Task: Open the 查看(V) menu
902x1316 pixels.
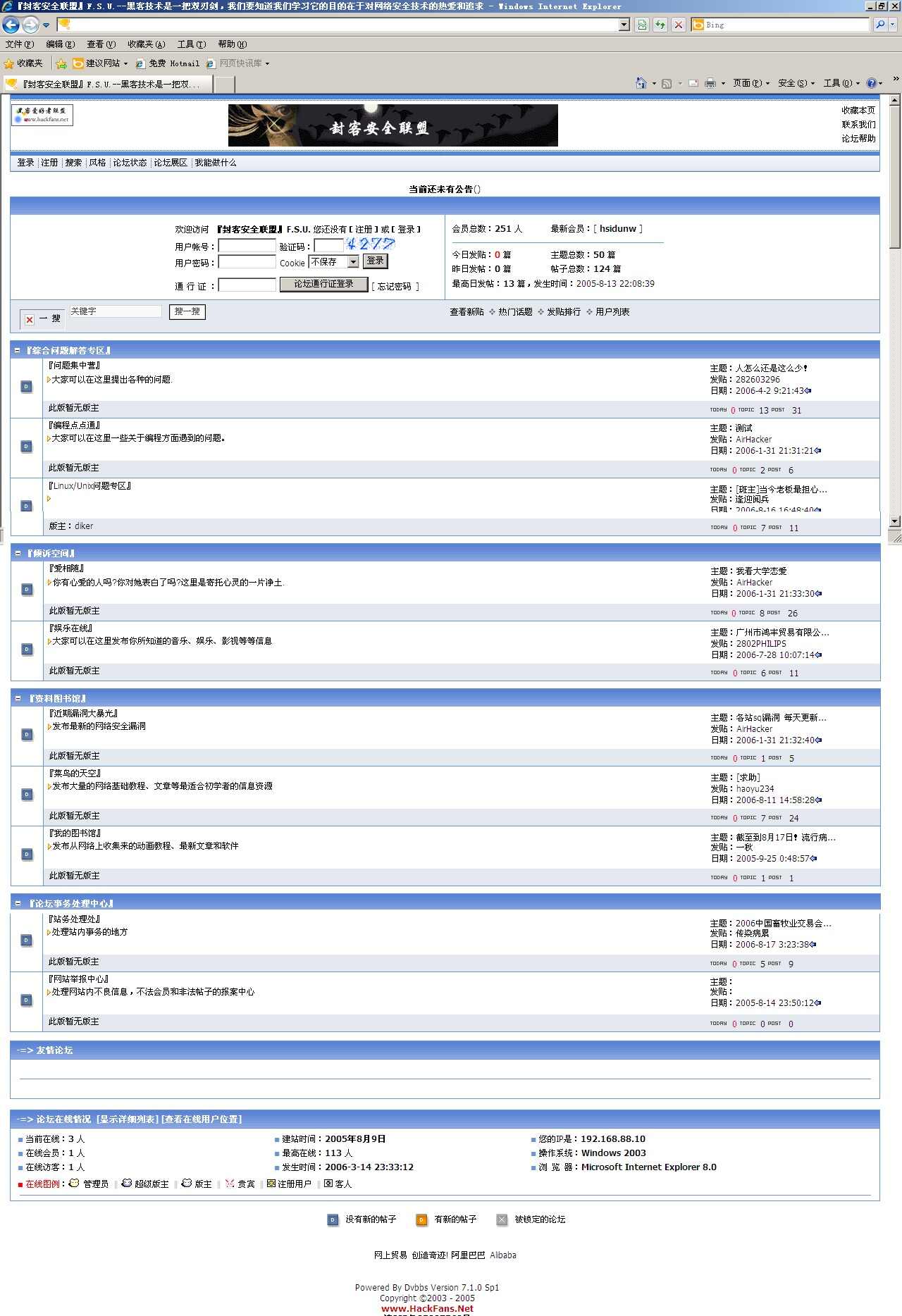Action: click(x=101, y=44)
